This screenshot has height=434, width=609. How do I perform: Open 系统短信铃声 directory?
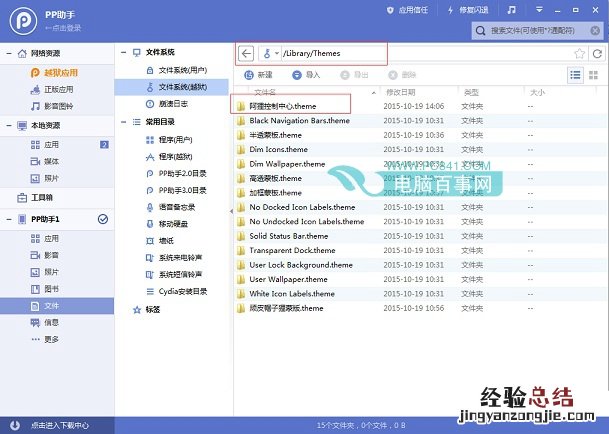point(174,274)
